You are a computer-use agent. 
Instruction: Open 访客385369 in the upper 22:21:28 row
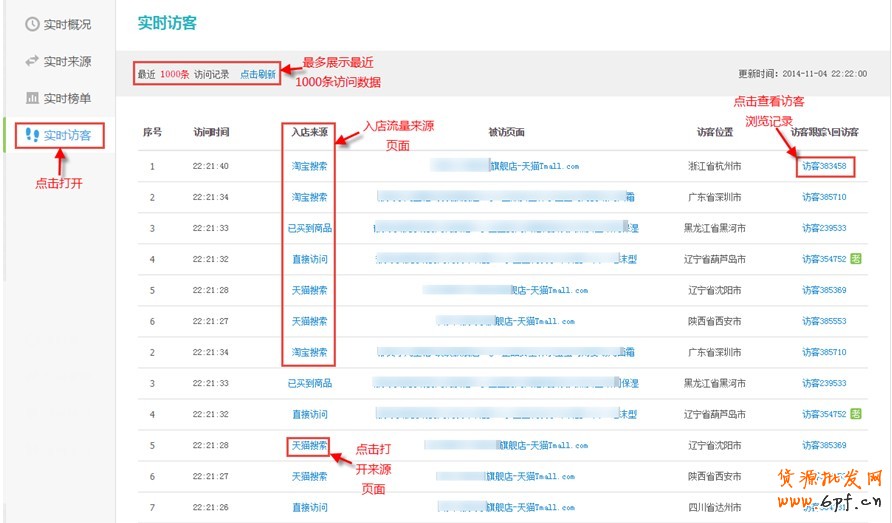824,290
